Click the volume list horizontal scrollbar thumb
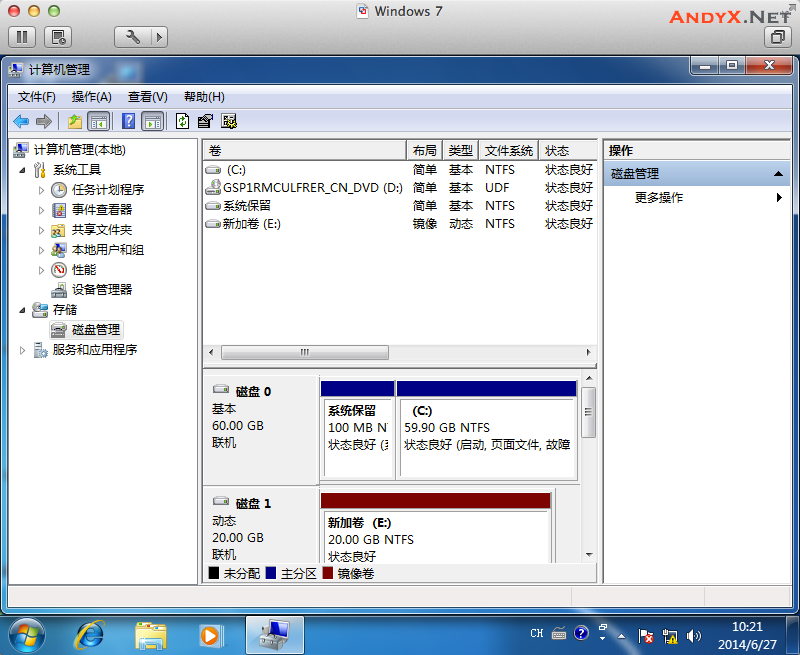Screen dimensions: 800x655 305,352
